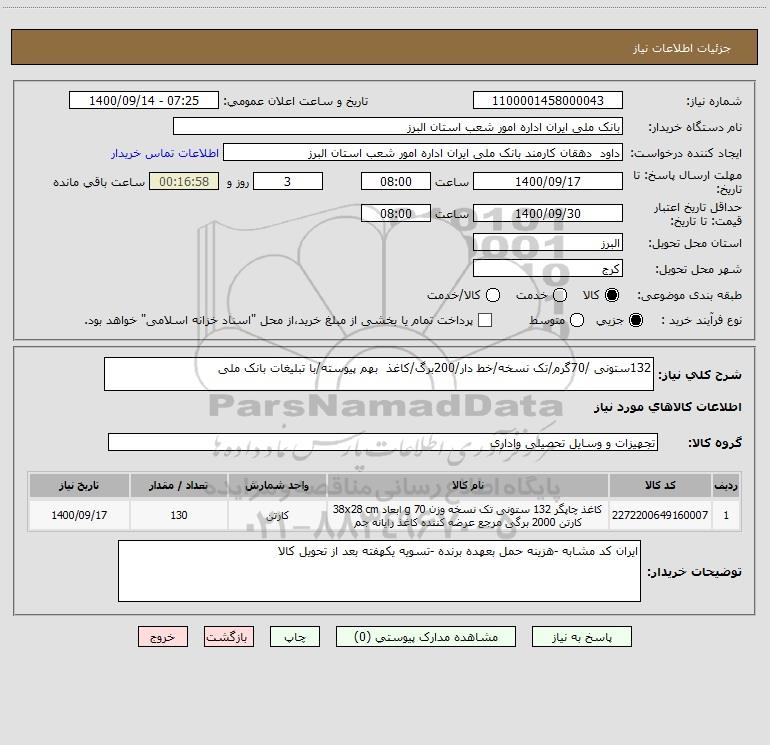Click the نام کالا column header

tap(468, 485)
